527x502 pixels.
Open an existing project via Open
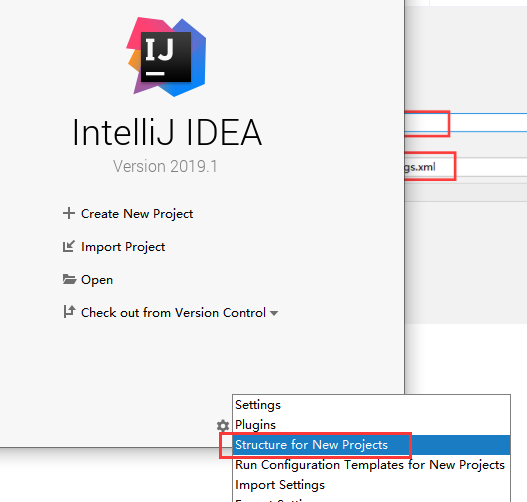tap(97, 280)
